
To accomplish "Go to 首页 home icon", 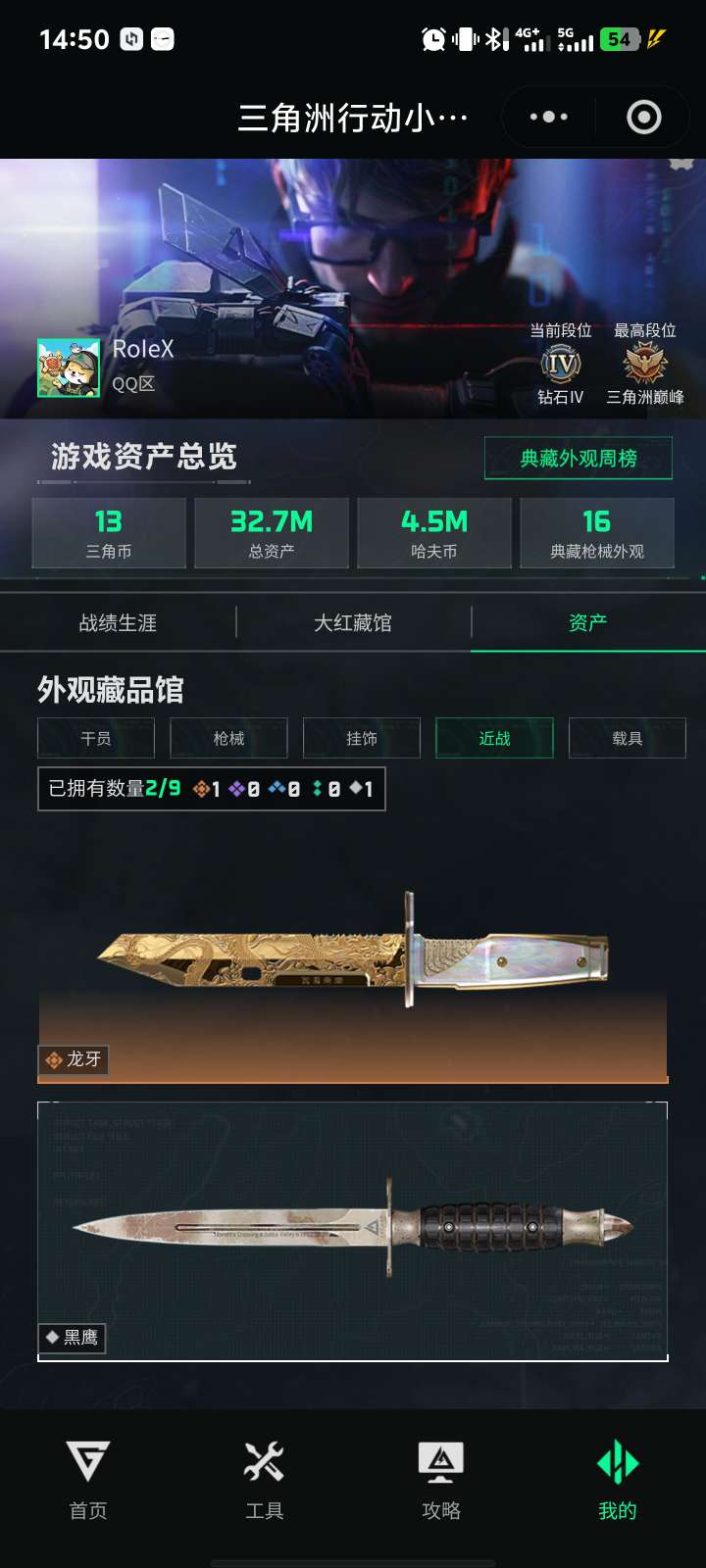I will click(x=88, y=1461).
